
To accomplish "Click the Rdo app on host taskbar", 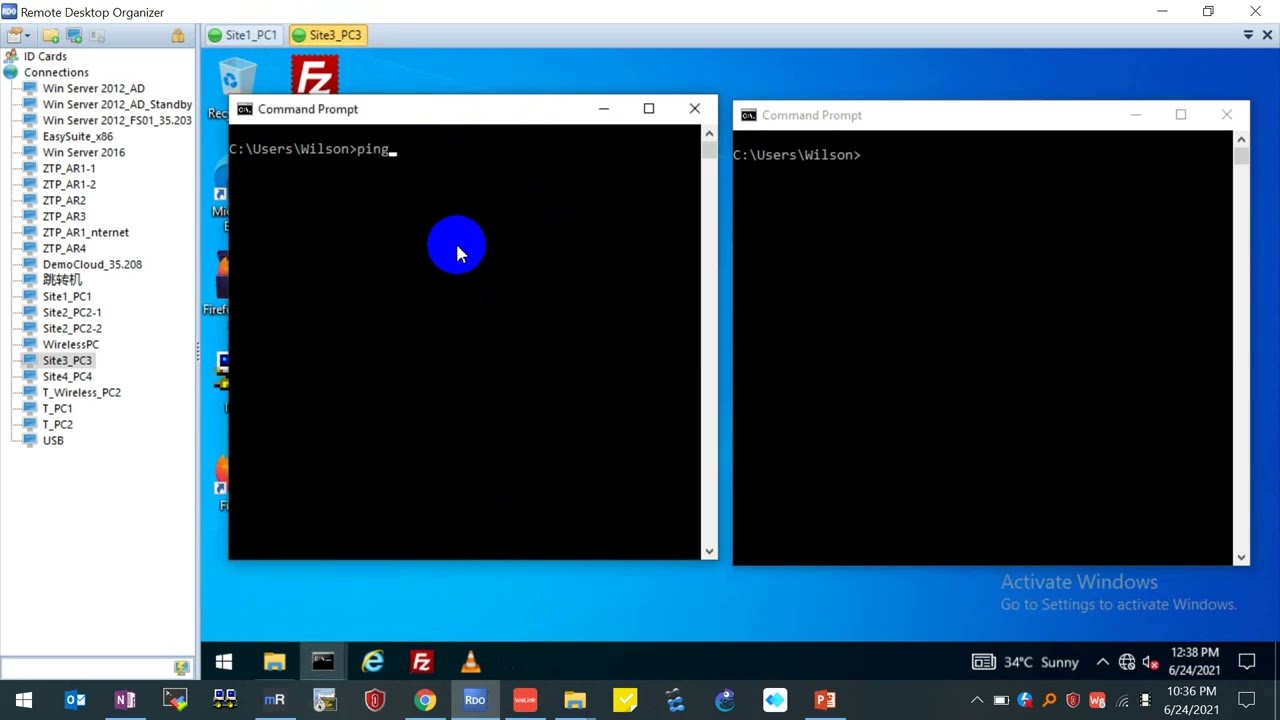I will point(475,700).
